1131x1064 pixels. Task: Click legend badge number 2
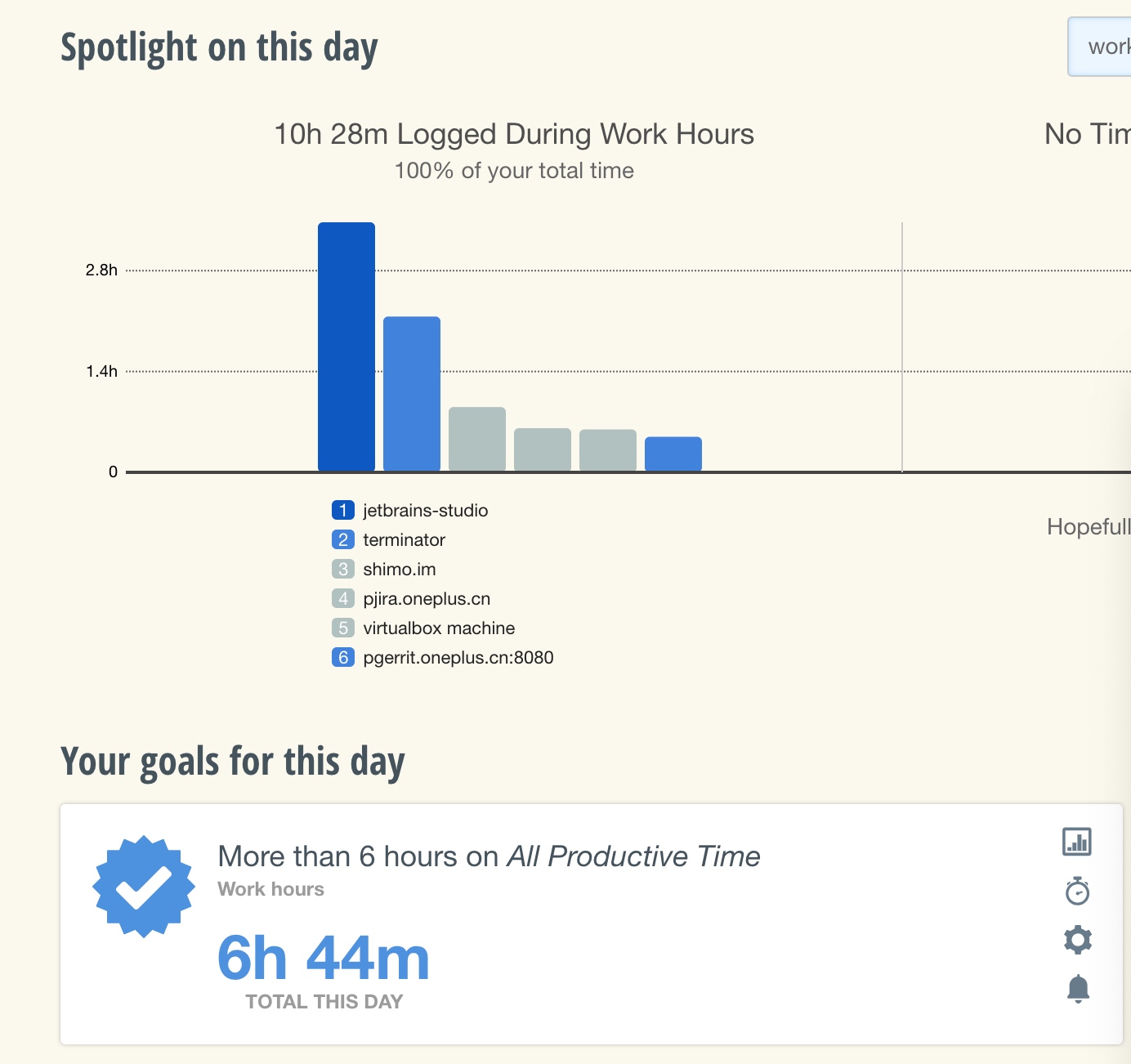click(x=342, y=539)
